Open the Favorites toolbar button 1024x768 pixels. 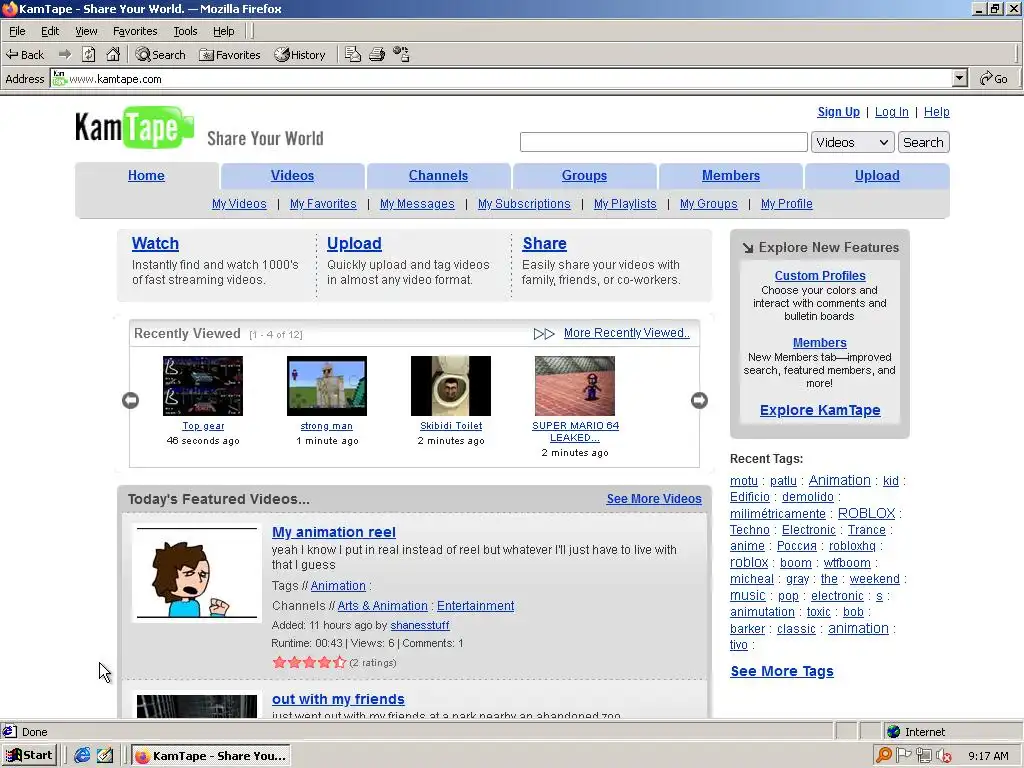(230, 55)
